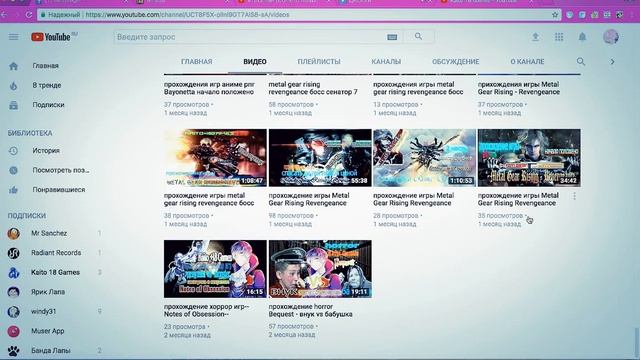Open the Ярик Лапа channel avatar

[x=13, y=292]
